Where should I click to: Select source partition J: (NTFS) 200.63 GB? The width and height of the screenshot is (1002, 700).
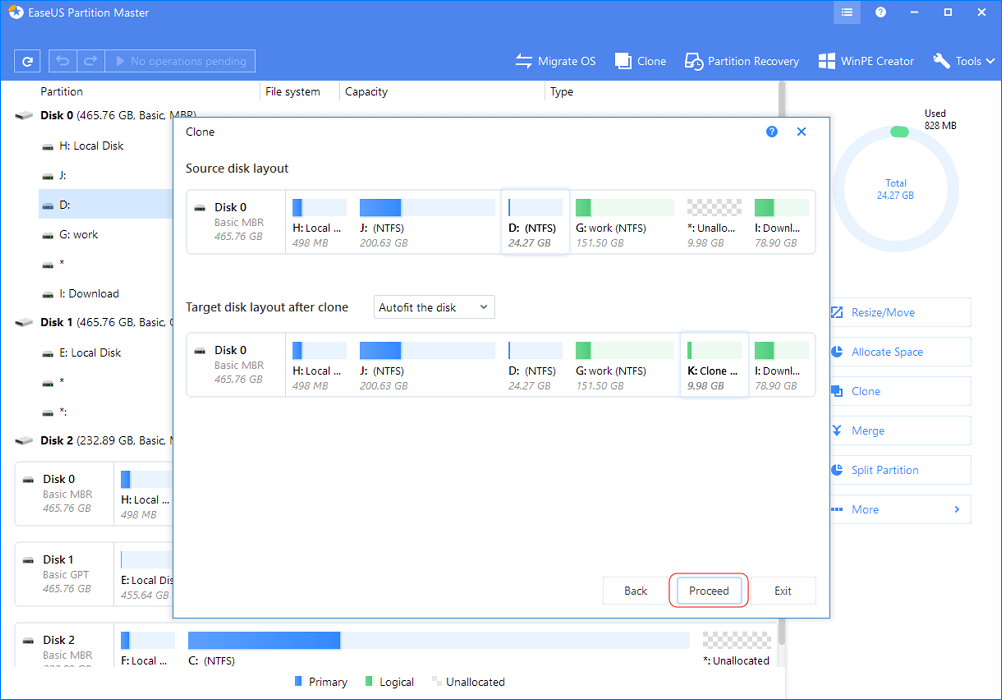[x=427, y=222]
